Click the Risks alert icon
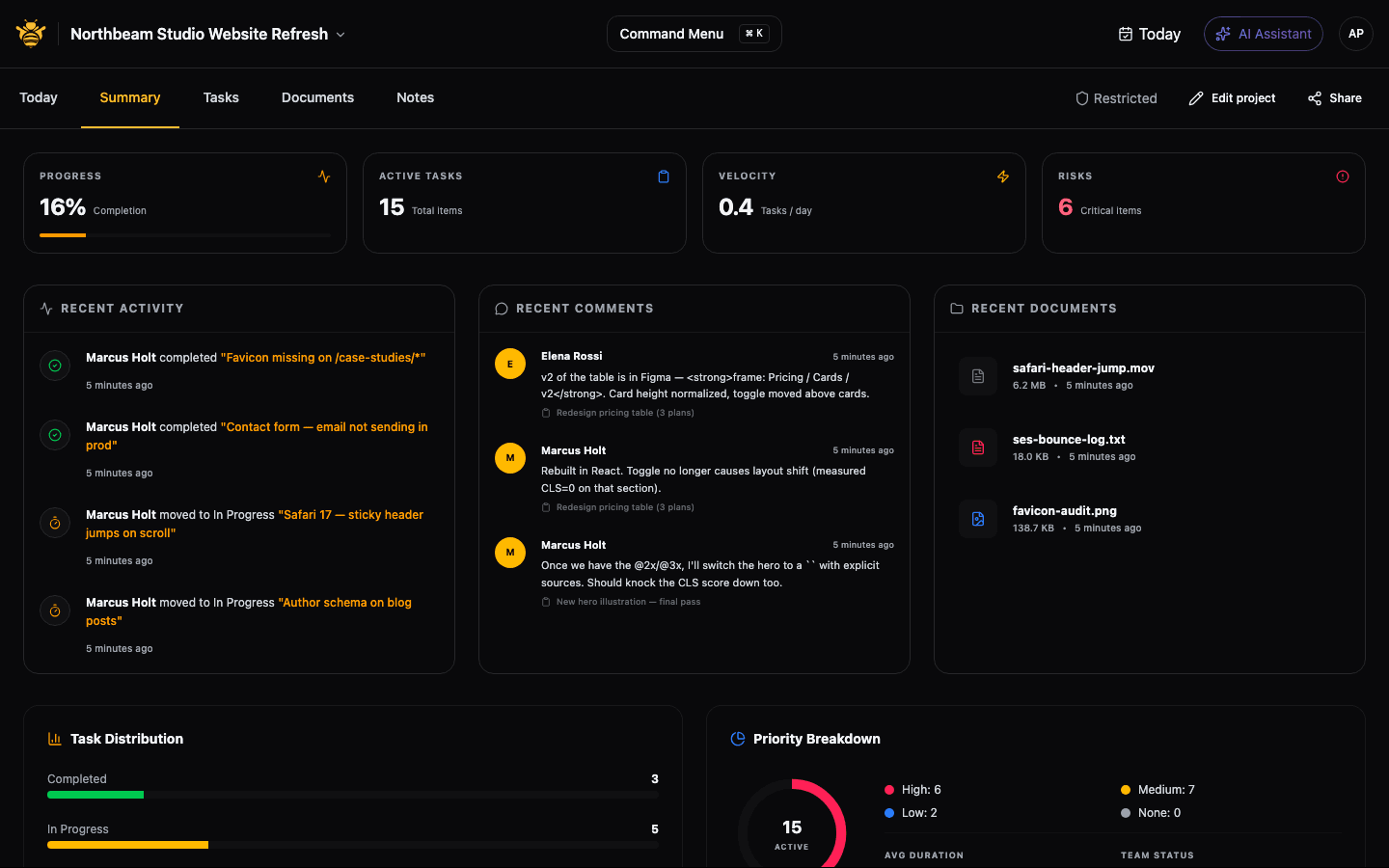This screenshot has width=1389, height=868. (x=1343, y=176)
